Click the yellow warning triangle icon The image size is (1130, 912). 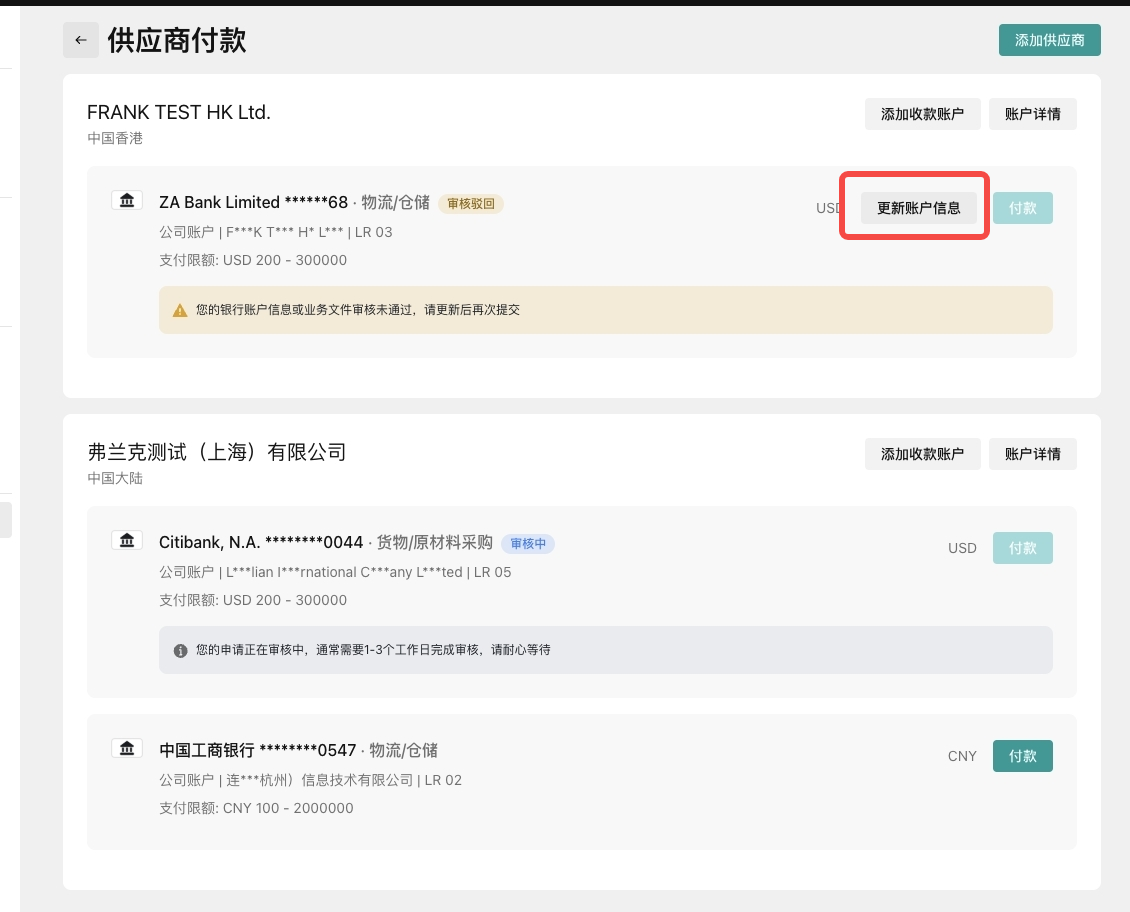180,310
